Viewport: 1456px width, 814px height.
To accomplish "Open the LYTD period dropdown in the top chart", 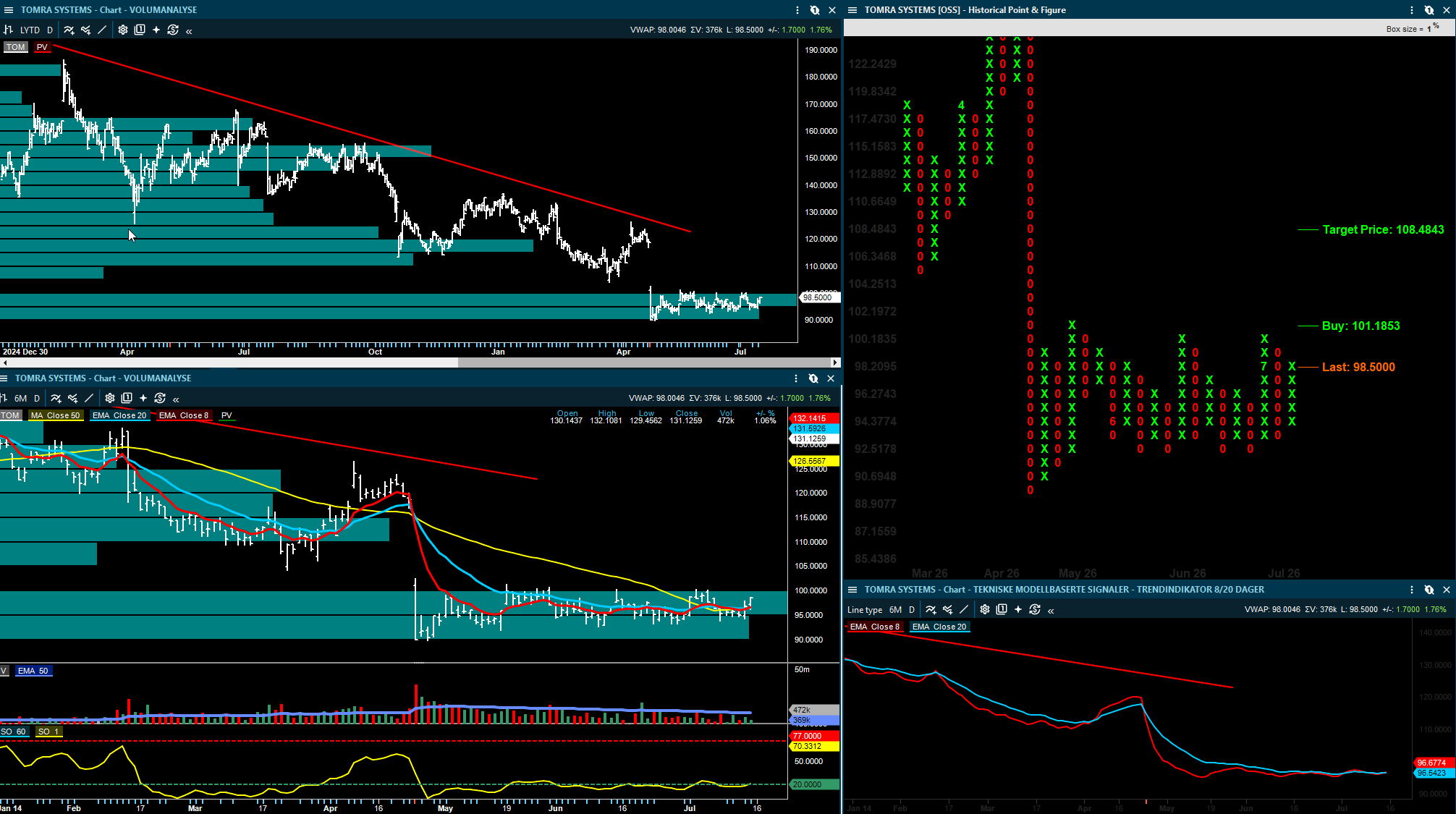I will click(x=30, y=30).
